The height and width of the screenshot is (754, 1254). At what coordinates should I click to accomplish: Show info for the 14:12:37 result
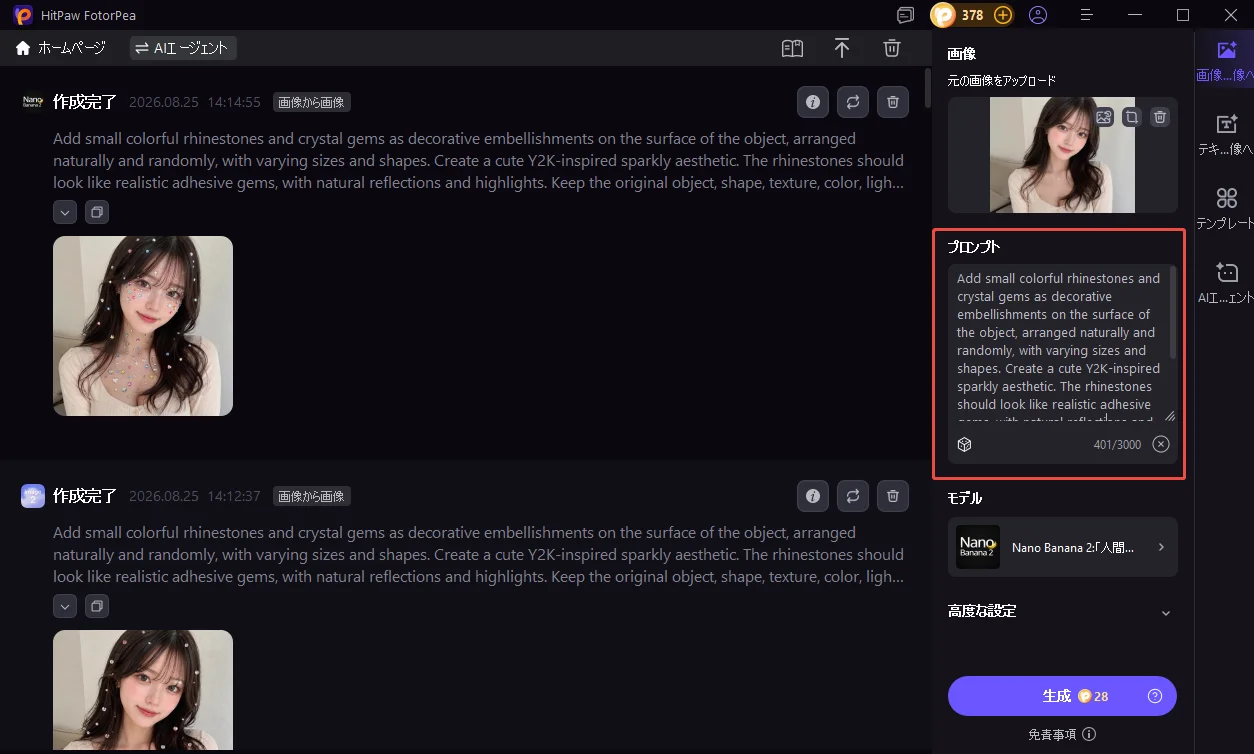tap(813, 496)
